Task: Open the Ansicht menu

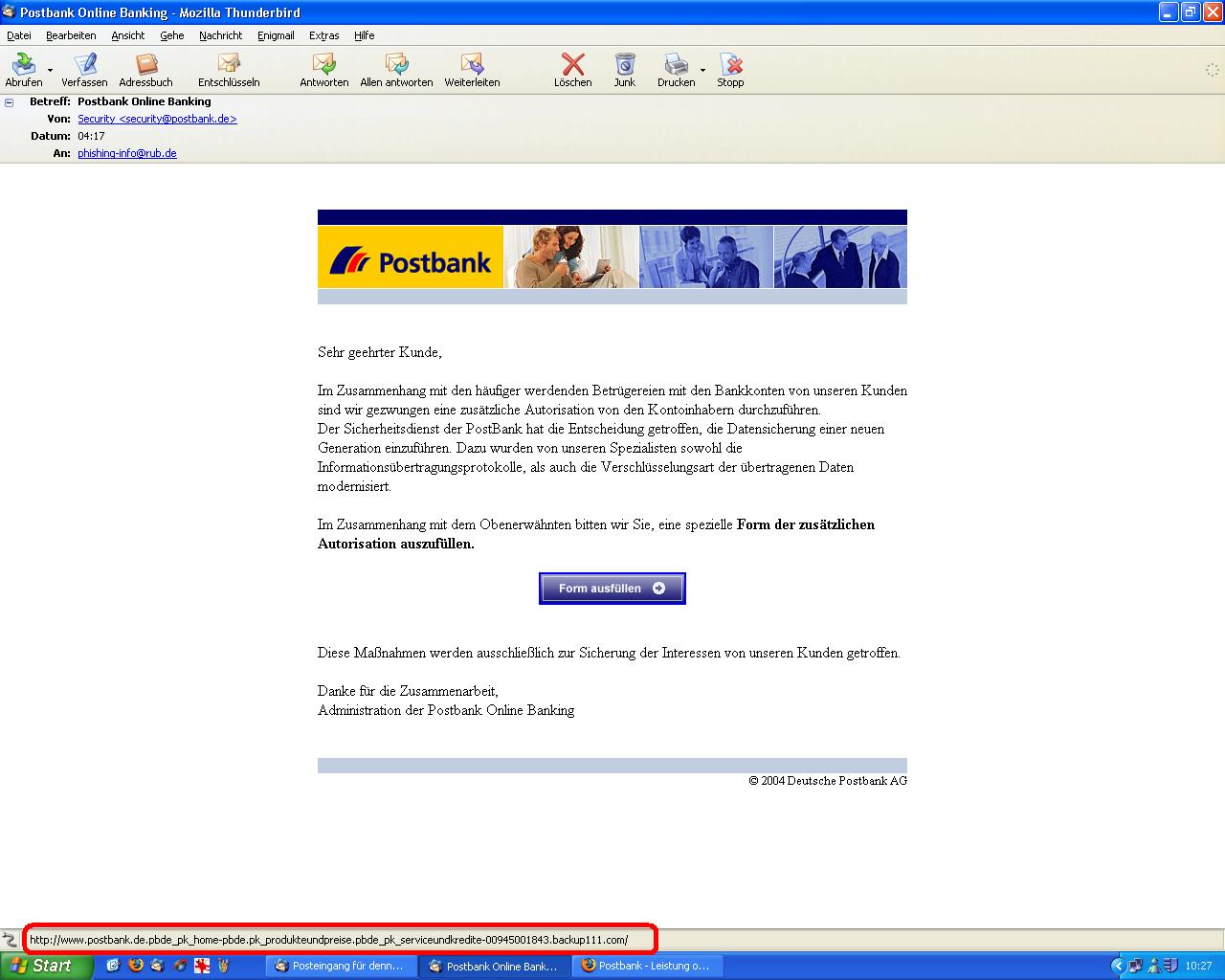Action: click(x=128, y=35)
